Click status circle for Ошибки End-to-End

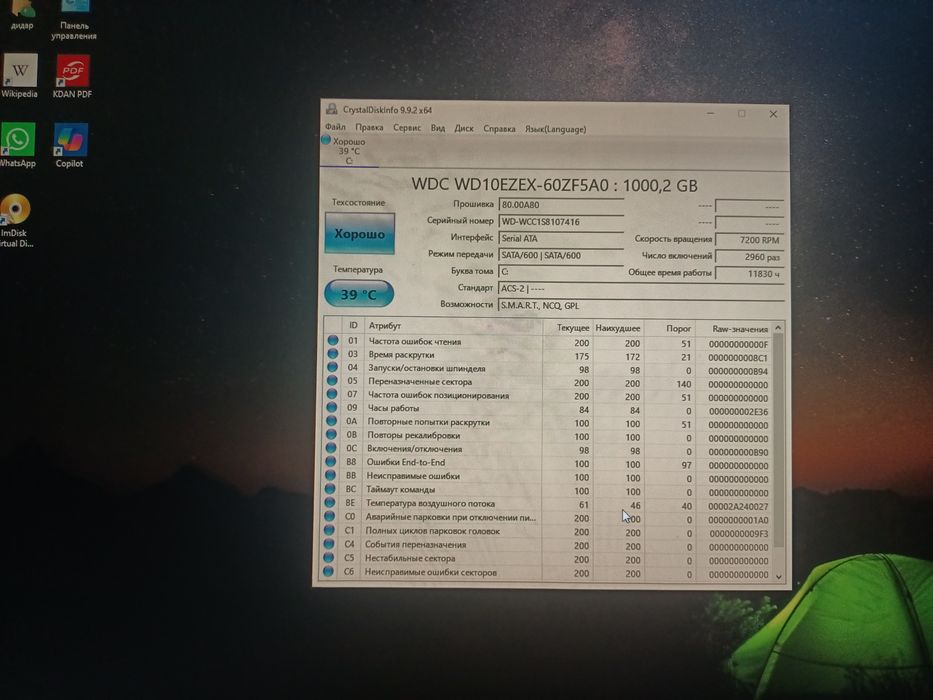click(331, 461)
